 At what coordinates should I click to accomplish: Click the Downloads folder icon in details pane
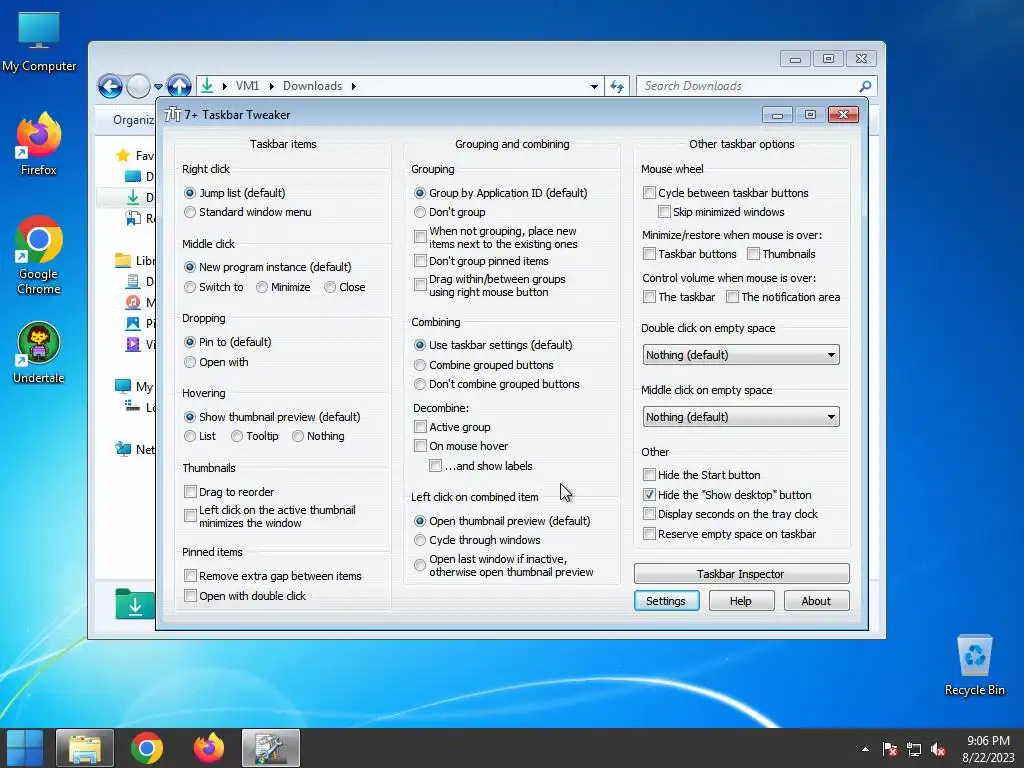point(135,604)
